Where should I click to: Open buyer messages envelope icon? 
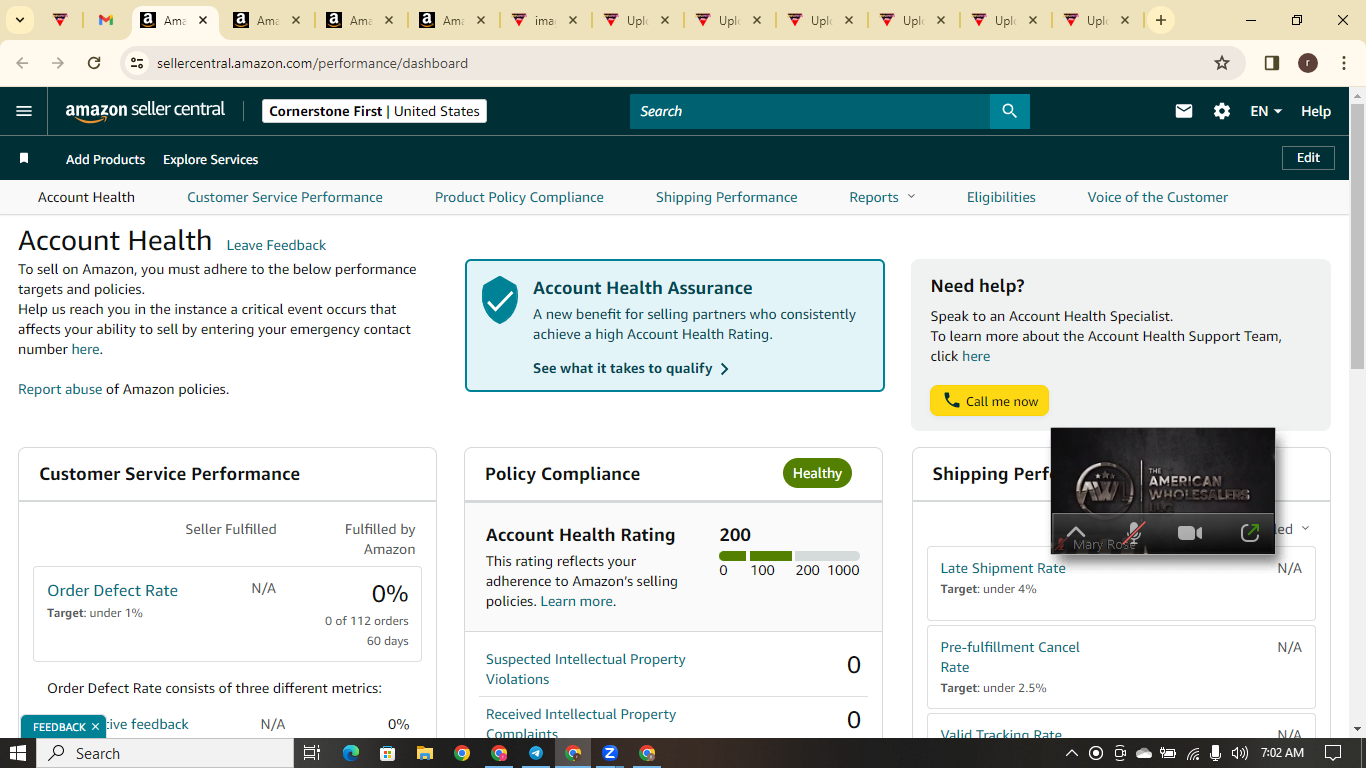(1184, 111)
